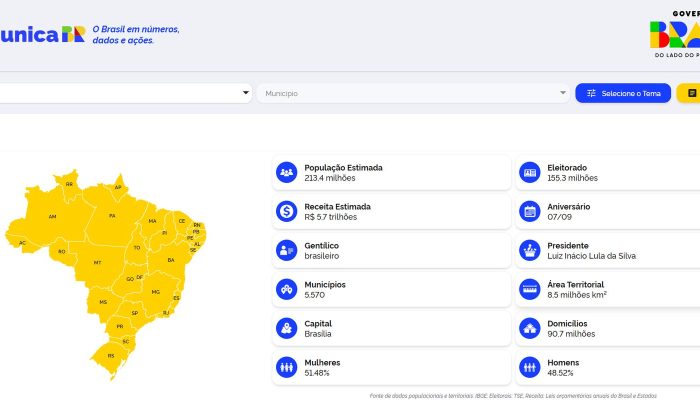Click the Aniversário calendar icon
This screenshot has width=700, height=400.
pyautogui.click(x=530, y=211)
